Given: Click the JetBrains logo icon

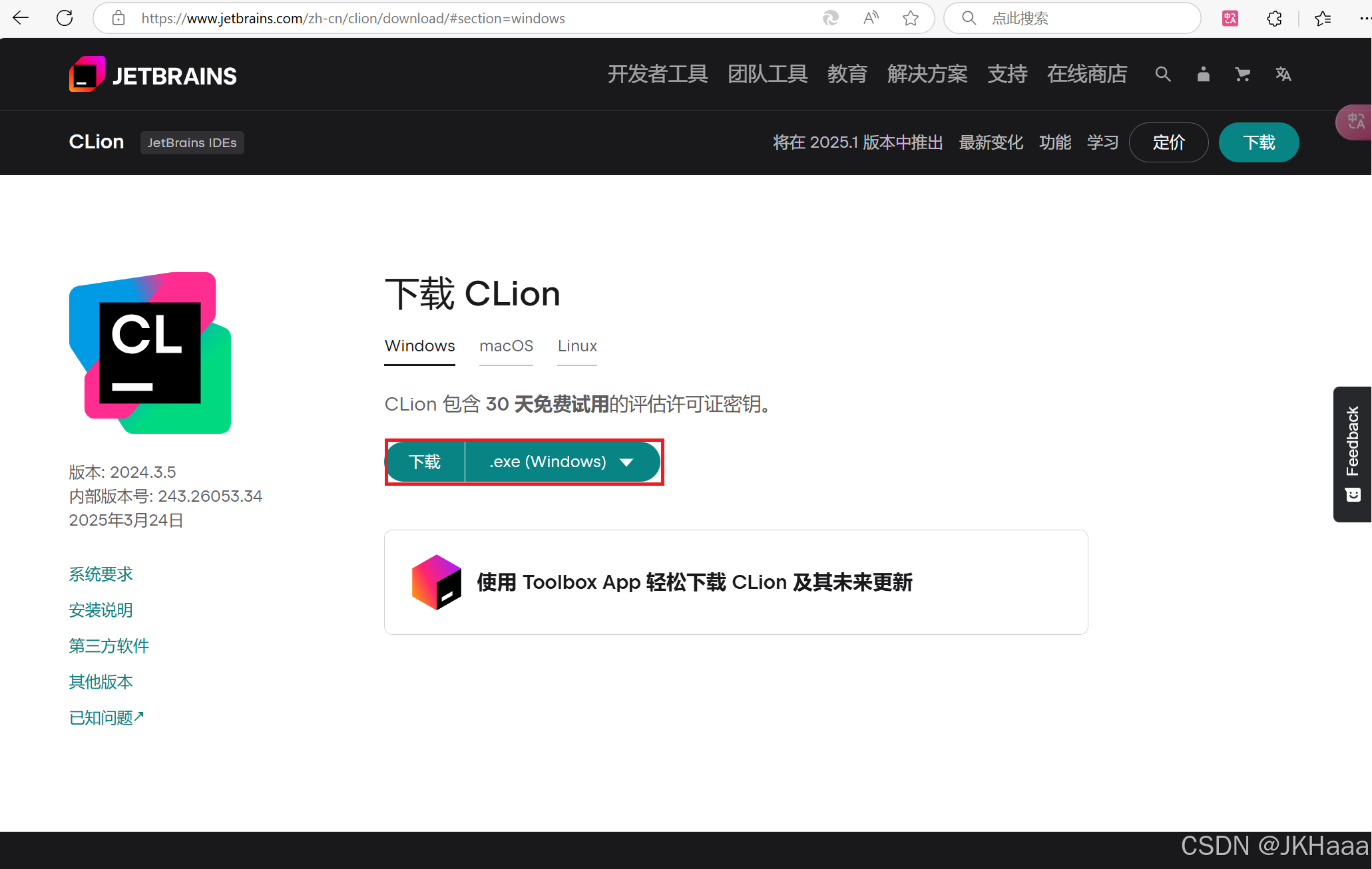Looking at the screenshot, I should [87, 75].
